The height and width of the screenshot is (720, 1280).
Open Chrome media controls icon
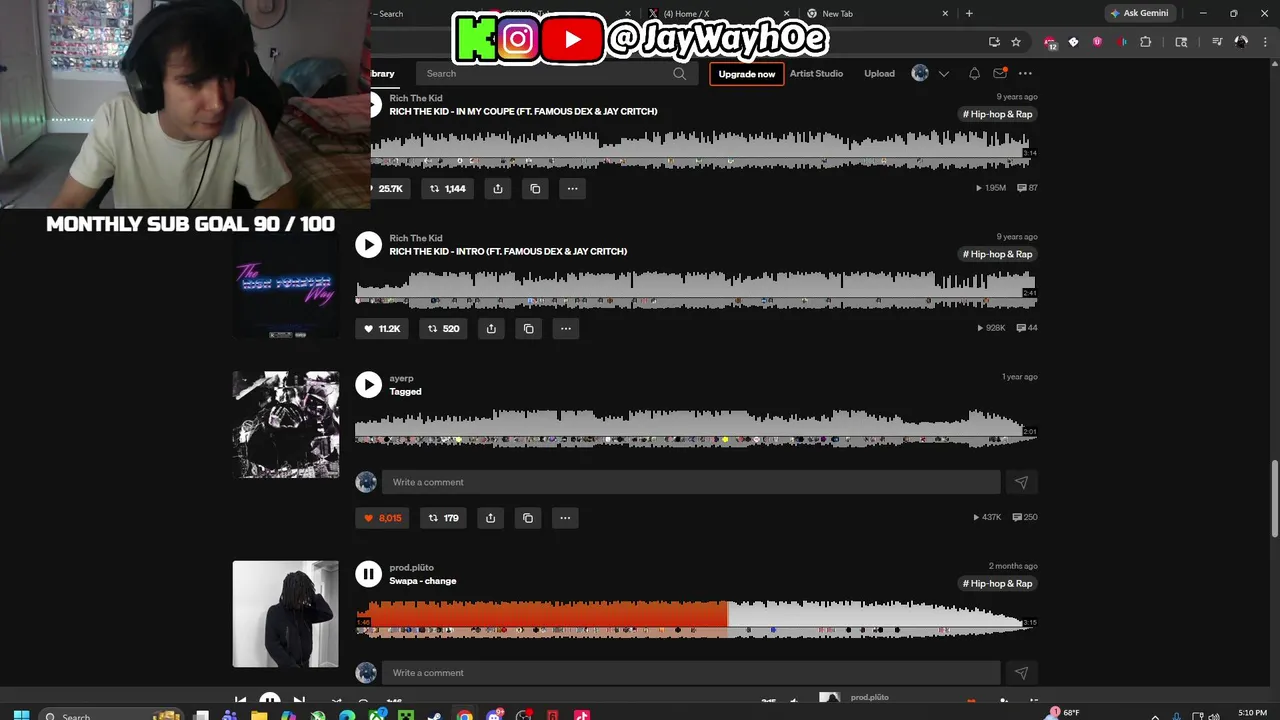coord(1217,42)
